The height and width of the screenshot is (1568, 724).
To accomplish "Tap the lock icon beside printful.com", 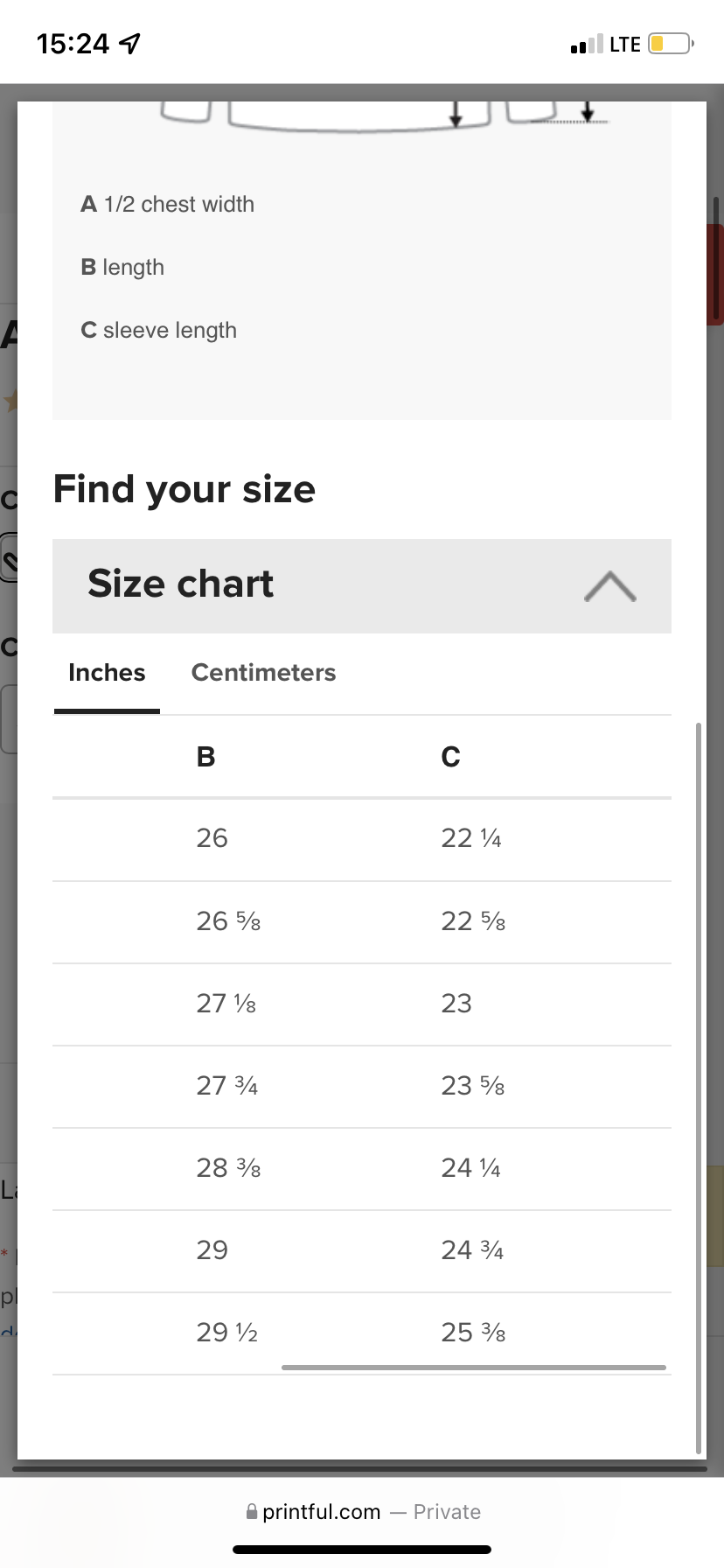I will 252,1511.
